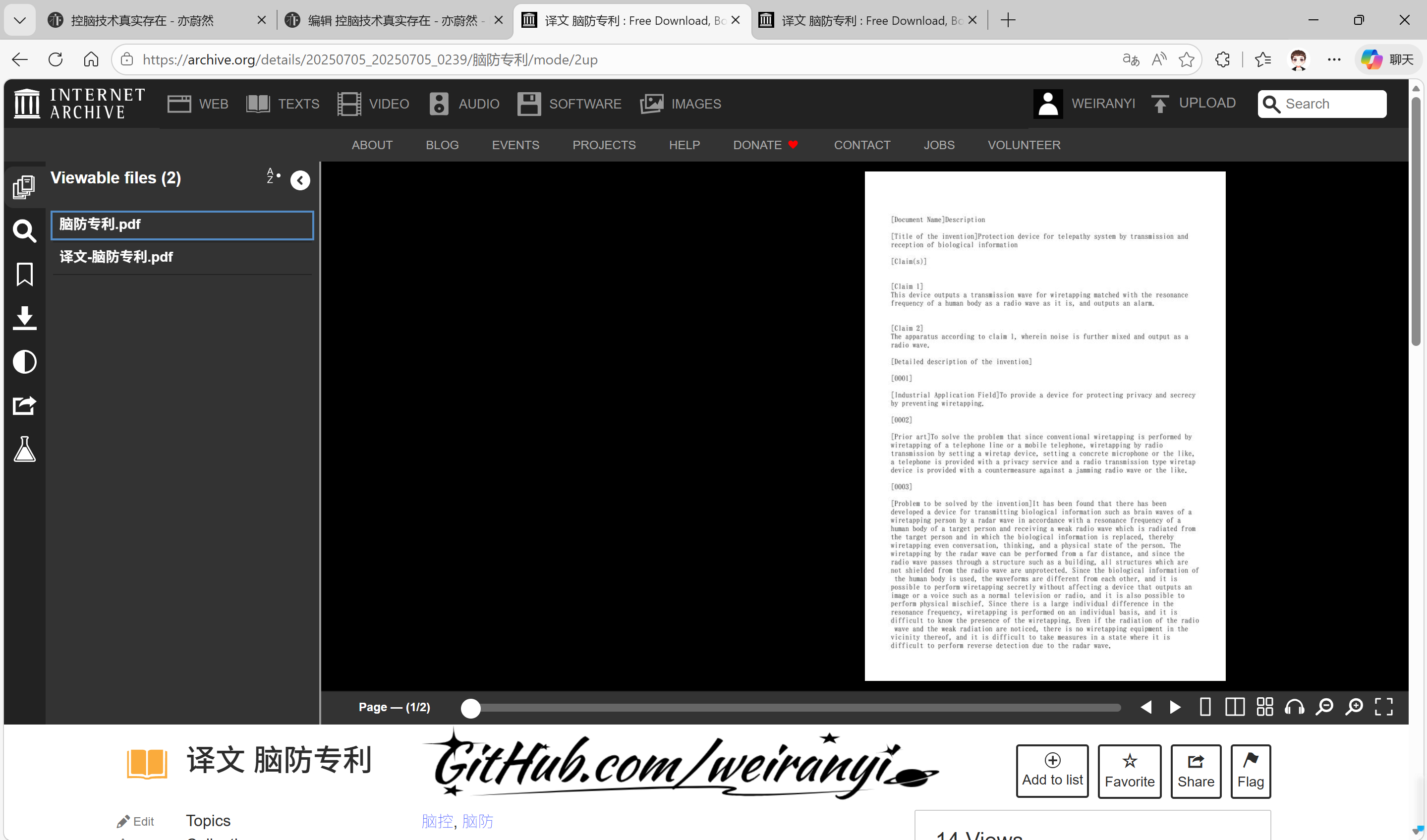1427x840 pixels.
Task: Open the TEXTS section of Internet Archive
Action: tap(282, 104)
